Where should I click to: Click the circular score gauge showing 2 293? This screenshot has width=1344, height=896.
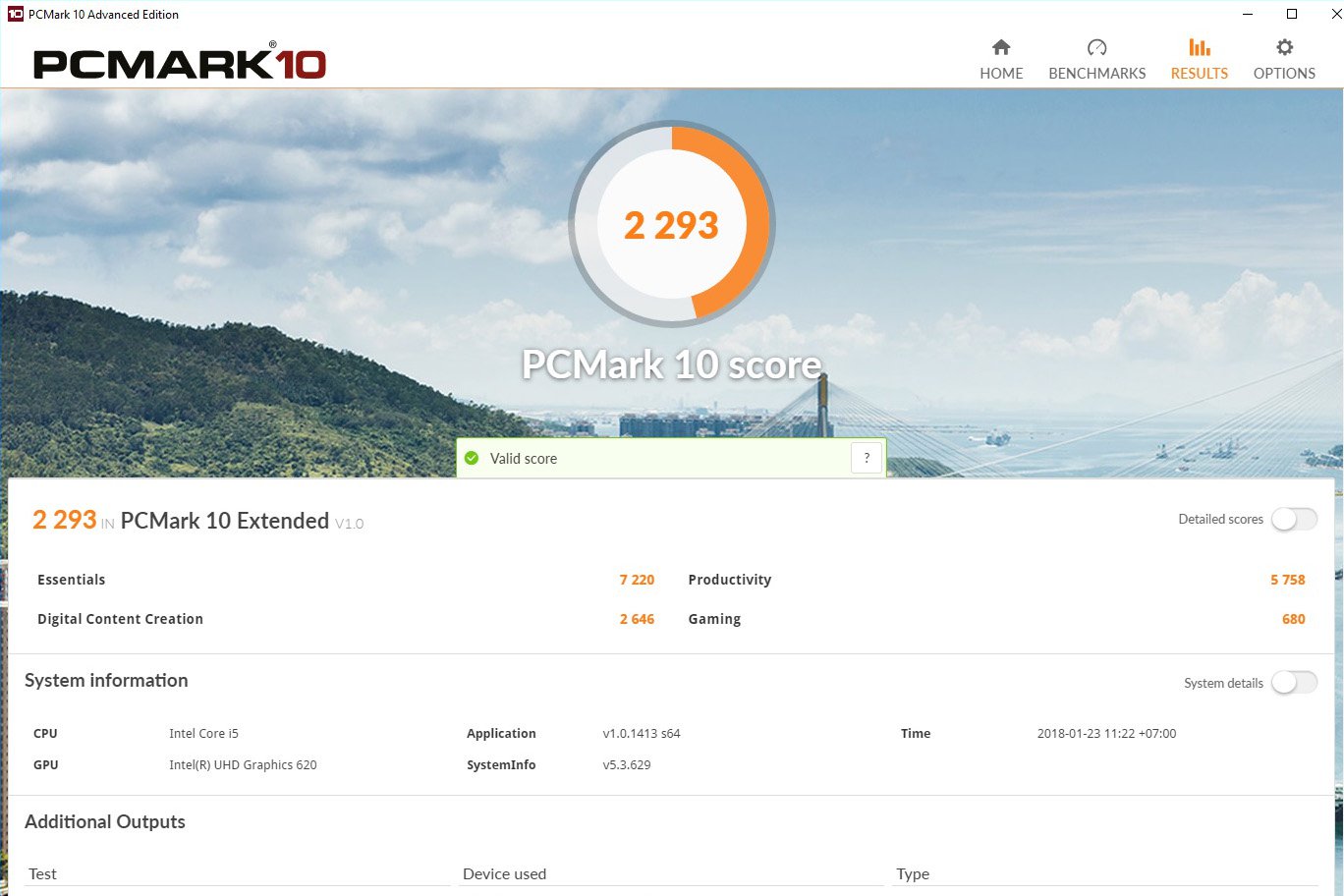[x=672, y=224]
